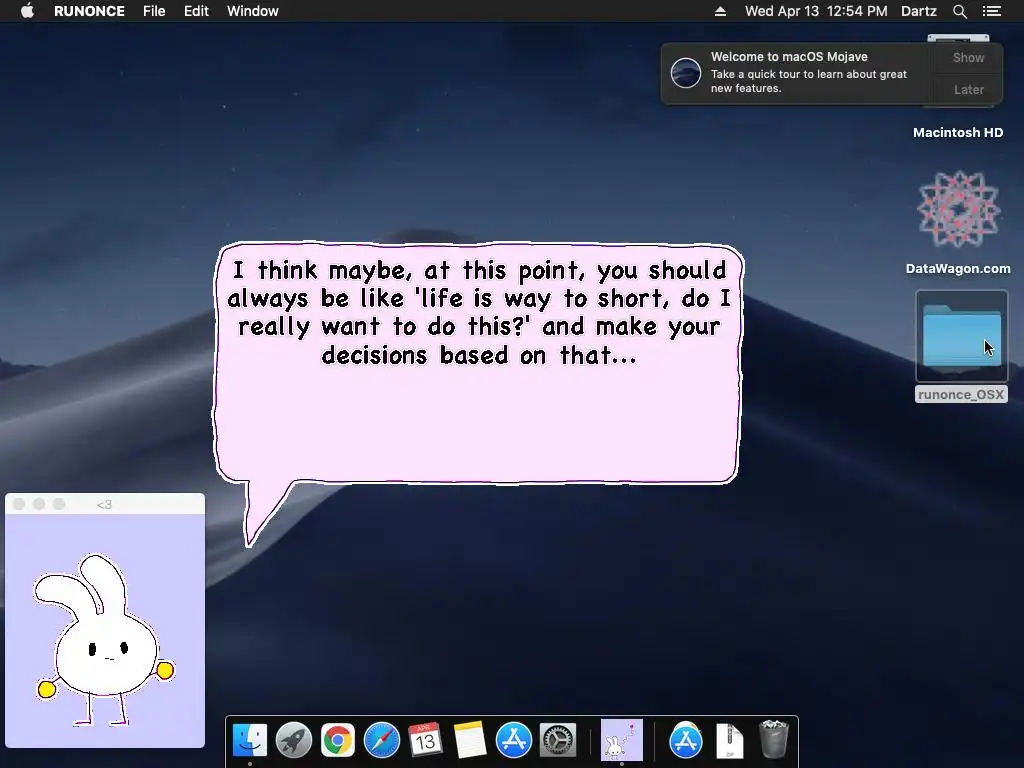Open the Trash in the Dock
1024x768 pixels.
(x=774, y=739)
